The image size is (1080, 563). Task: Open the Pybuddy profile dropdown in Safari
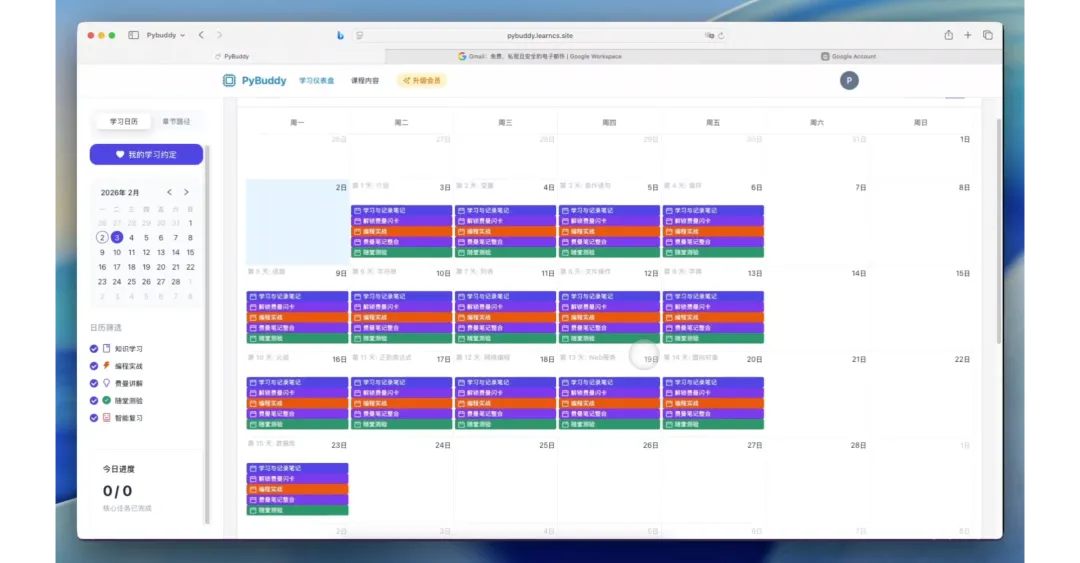(x=165, y=35)
